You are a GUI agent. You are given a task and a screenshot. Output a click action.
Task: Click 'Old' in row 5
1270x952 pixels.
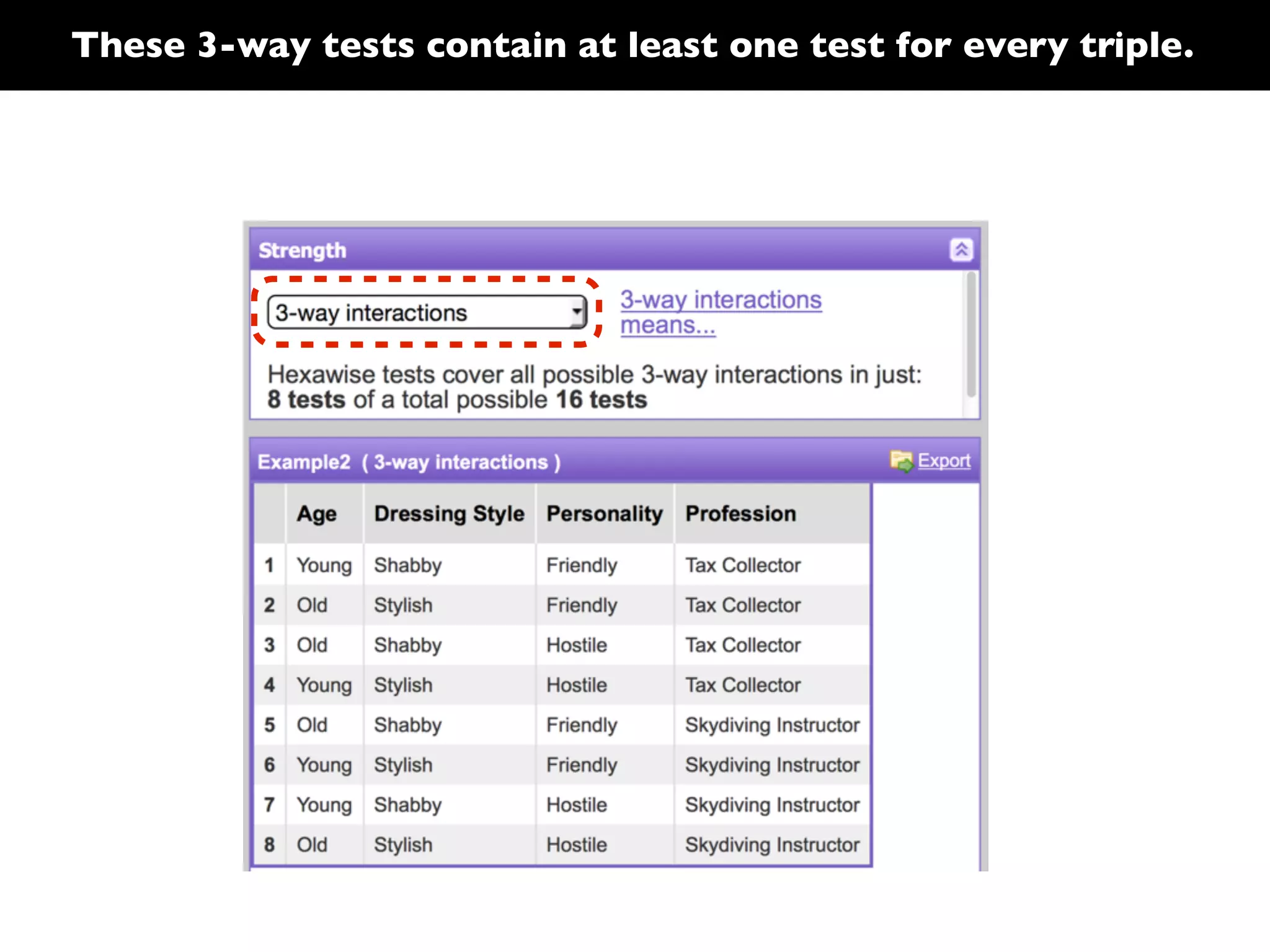click(312, 725)
